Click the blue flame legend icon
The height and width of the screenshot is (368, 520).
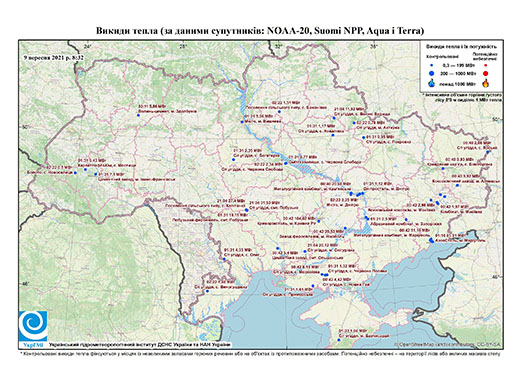coord(432,83)
